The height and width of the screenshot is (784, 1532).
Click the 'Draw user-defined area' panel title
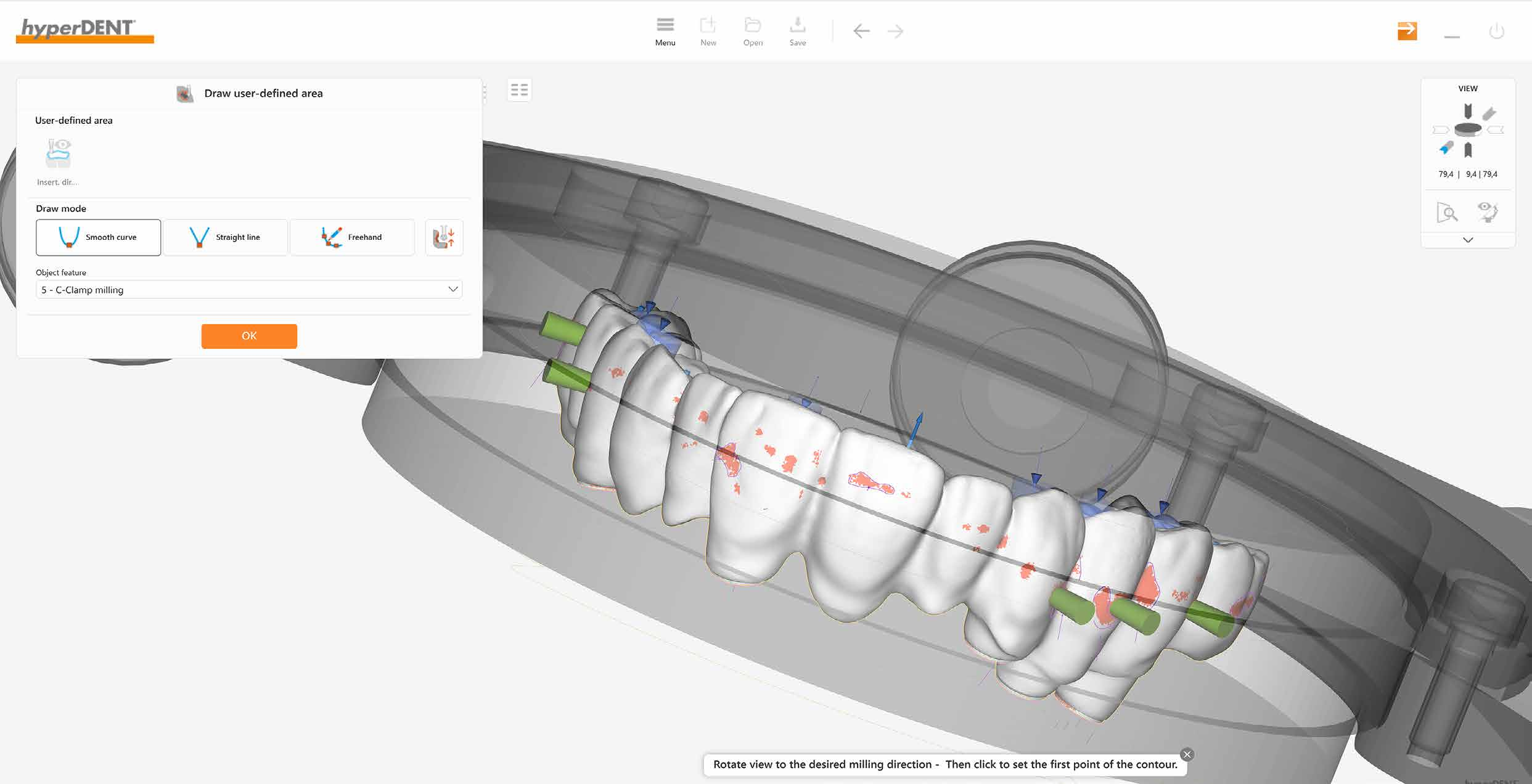coord(263,93)
